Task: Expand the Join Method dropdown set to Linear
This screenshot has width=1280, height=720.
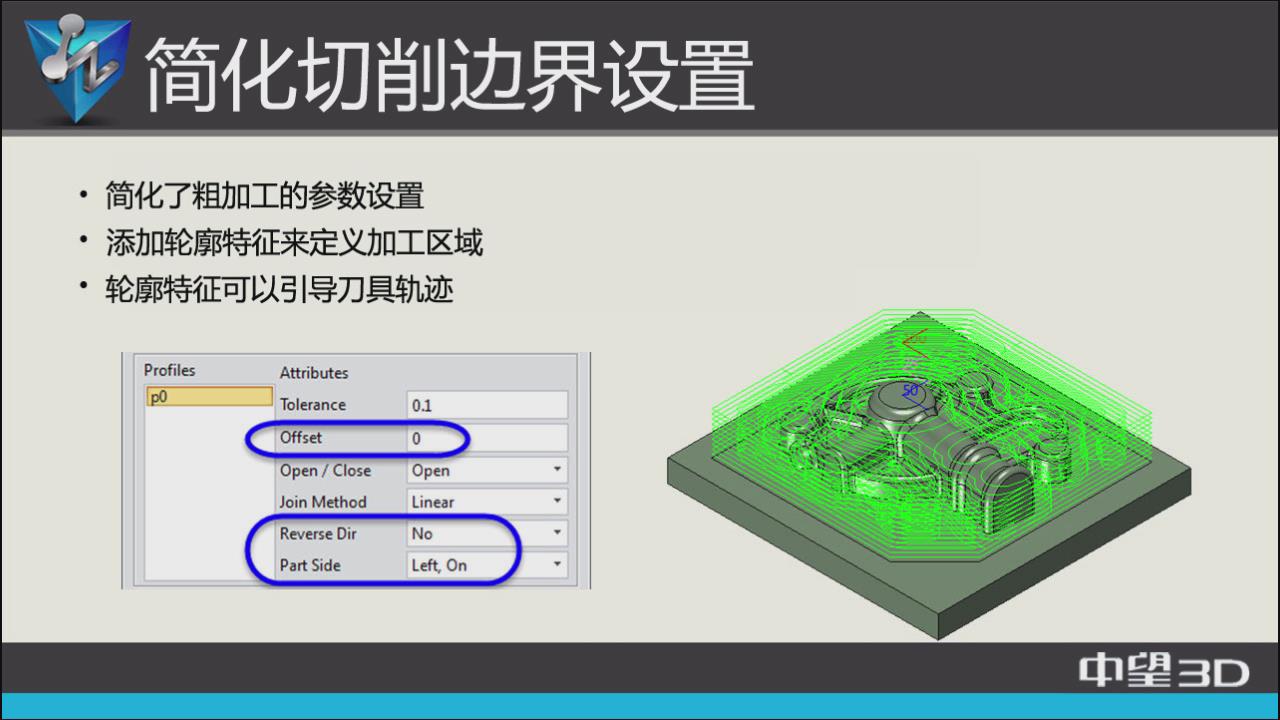Action: (557, 502)
